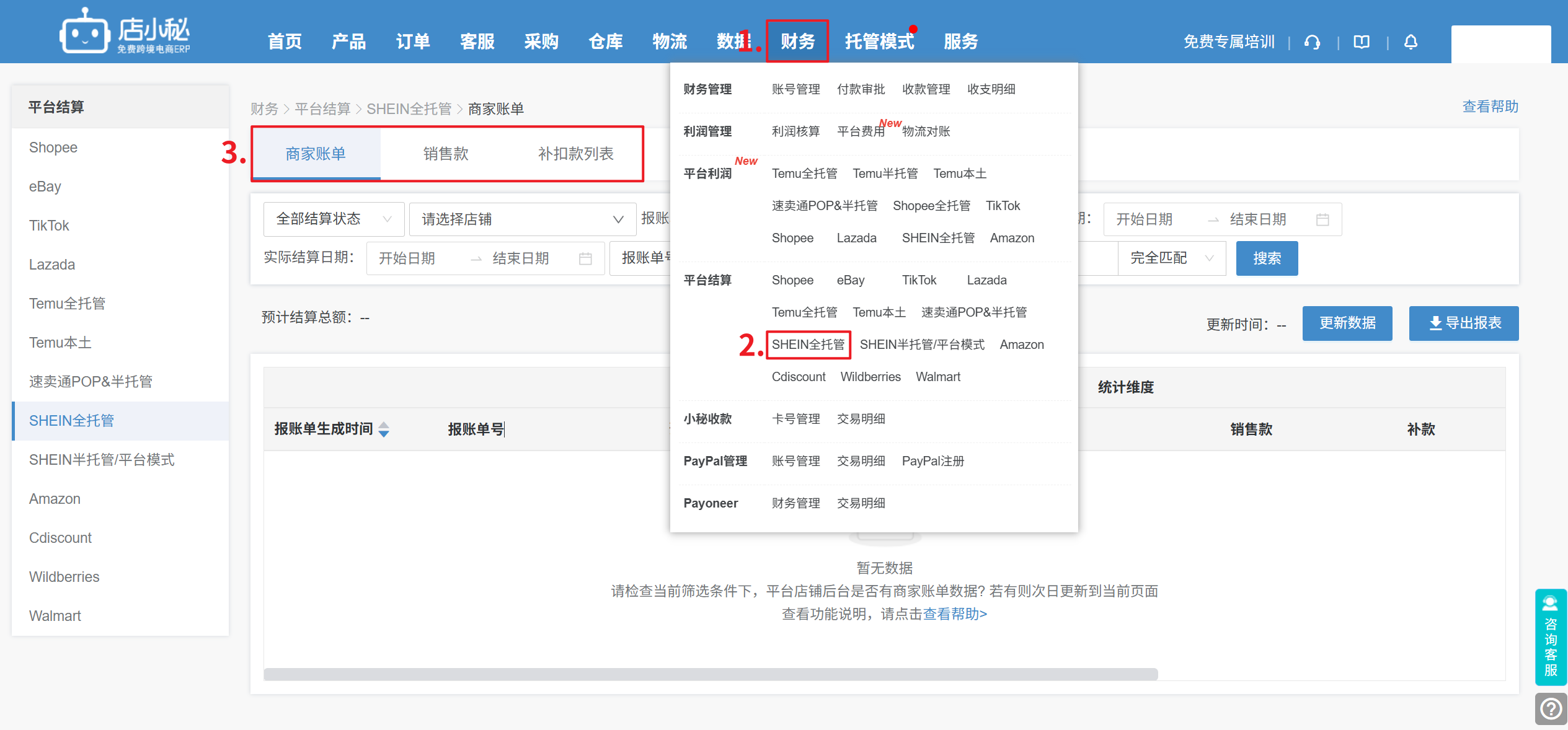Switch to the 补扣款列表 tab
The width and height of the screenshot is (1568, 730).
[x=575, y=154]
